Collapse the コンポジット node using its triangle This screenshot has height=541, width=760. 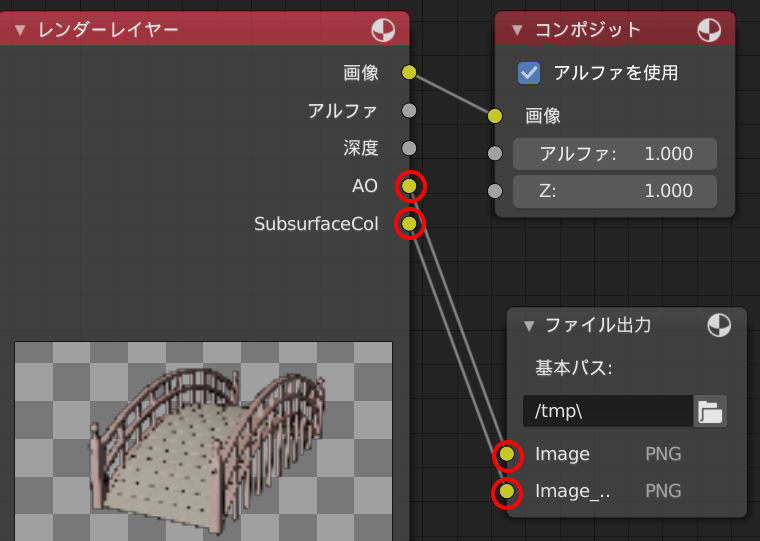tap(517, 31)
